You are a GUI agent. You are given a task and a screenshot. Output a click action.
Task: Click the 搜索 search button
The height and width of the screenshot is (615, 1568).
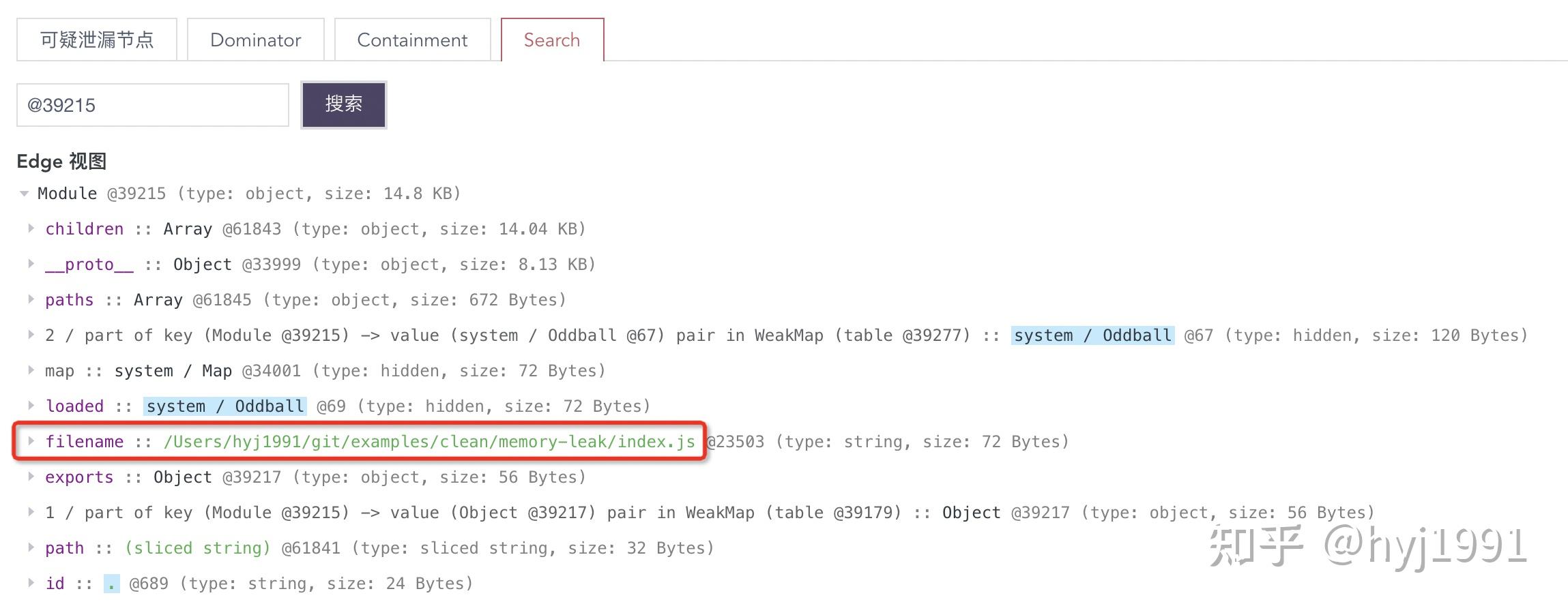coord(343,104)
